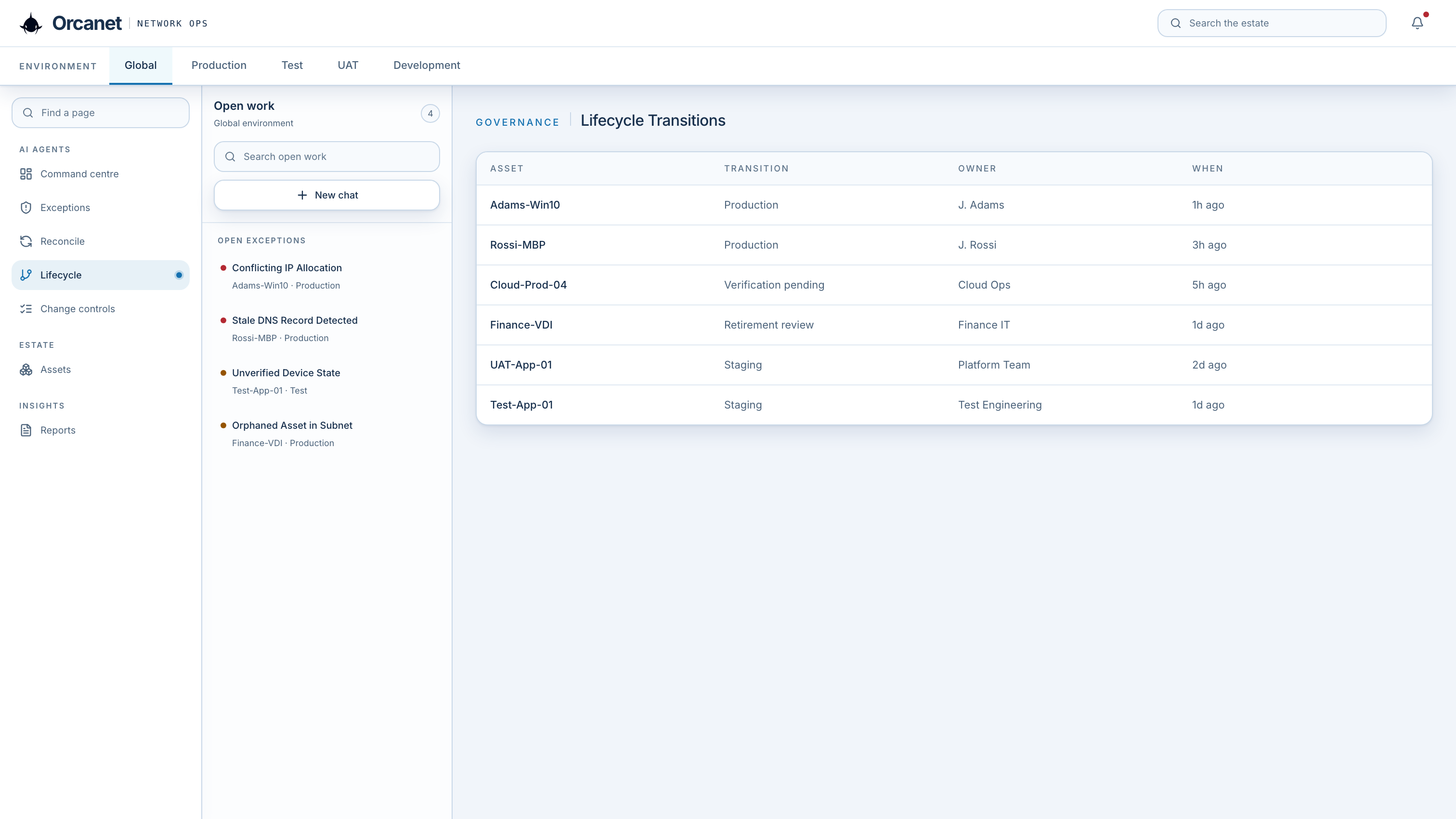Screen dimensions: 1456x819
Task: Select the UAT environment tab
Action: coord(348,66)
